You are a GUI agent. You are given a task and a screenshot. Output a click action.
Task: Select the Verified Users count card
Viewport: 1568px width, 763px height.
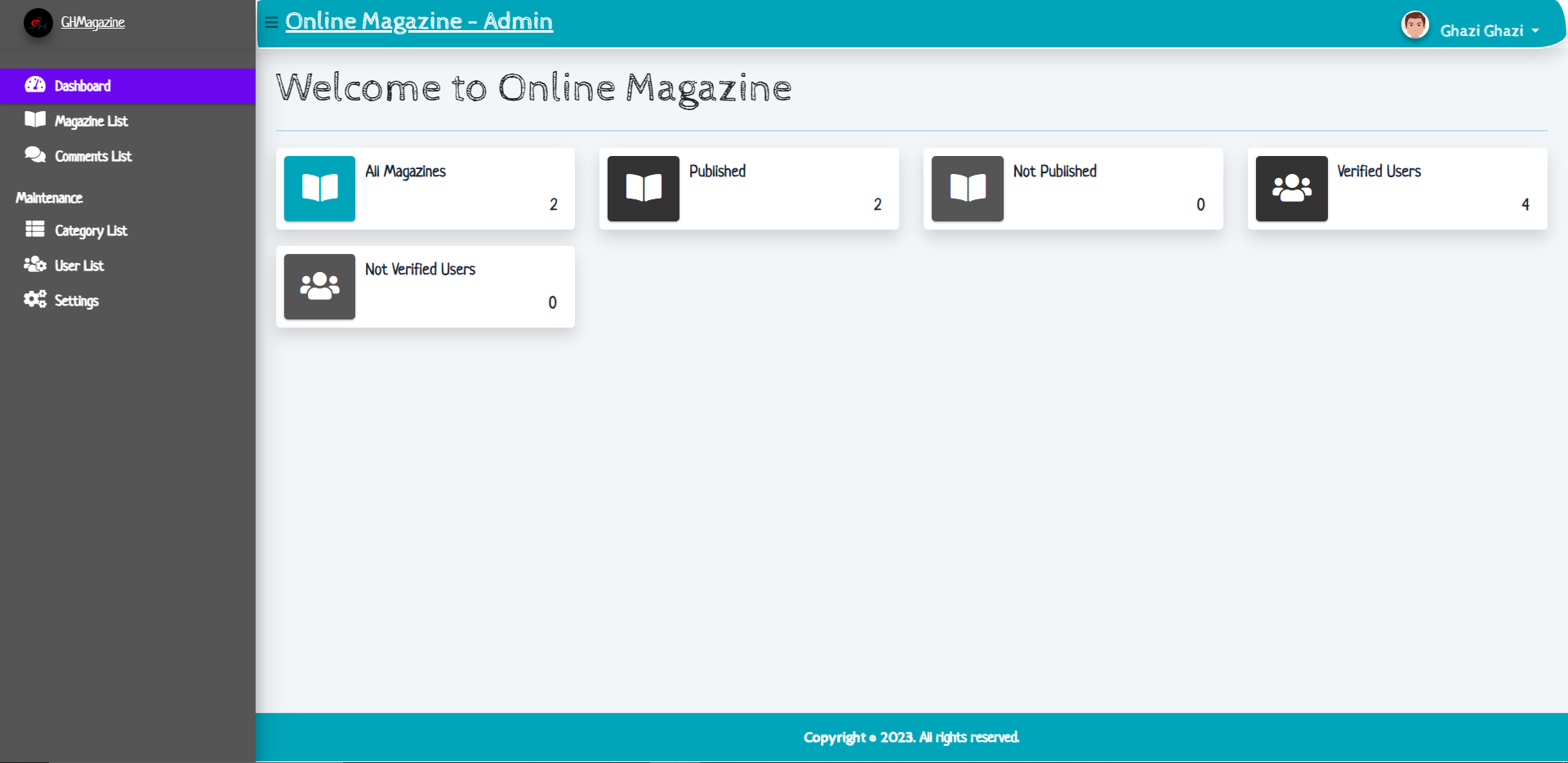click(x=1396, y=189)
